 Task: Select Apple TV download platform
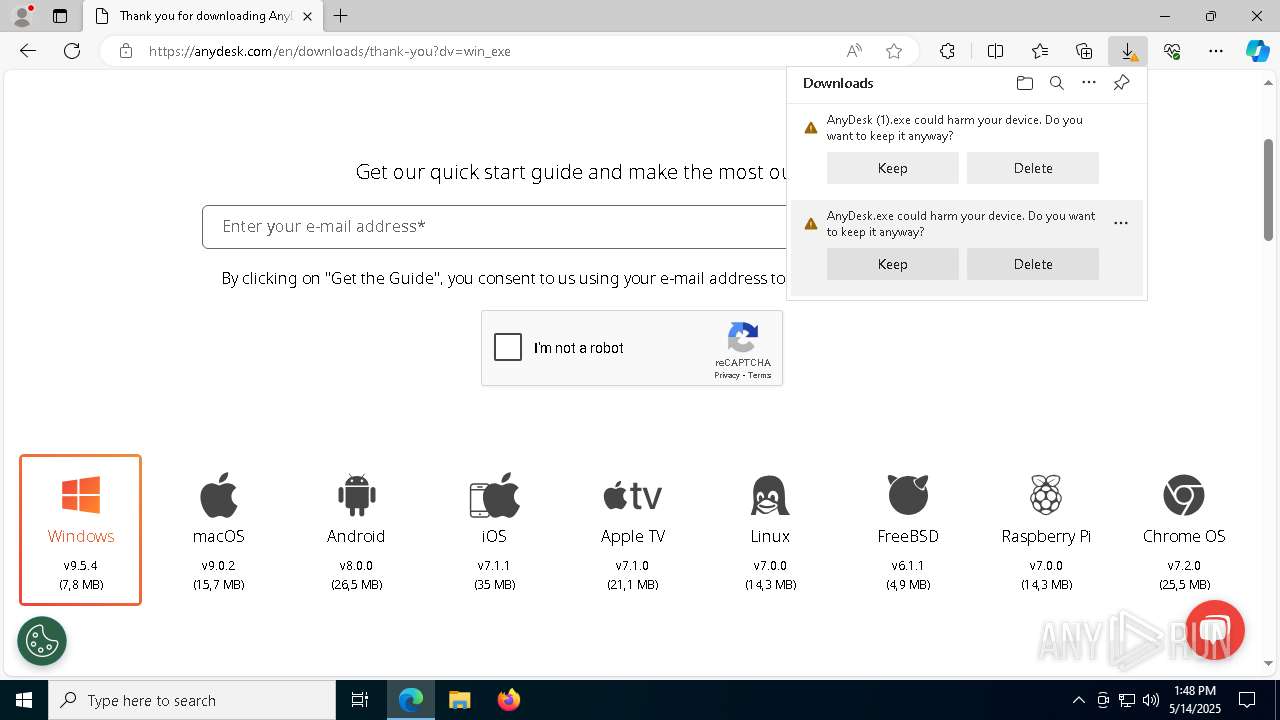633,530
